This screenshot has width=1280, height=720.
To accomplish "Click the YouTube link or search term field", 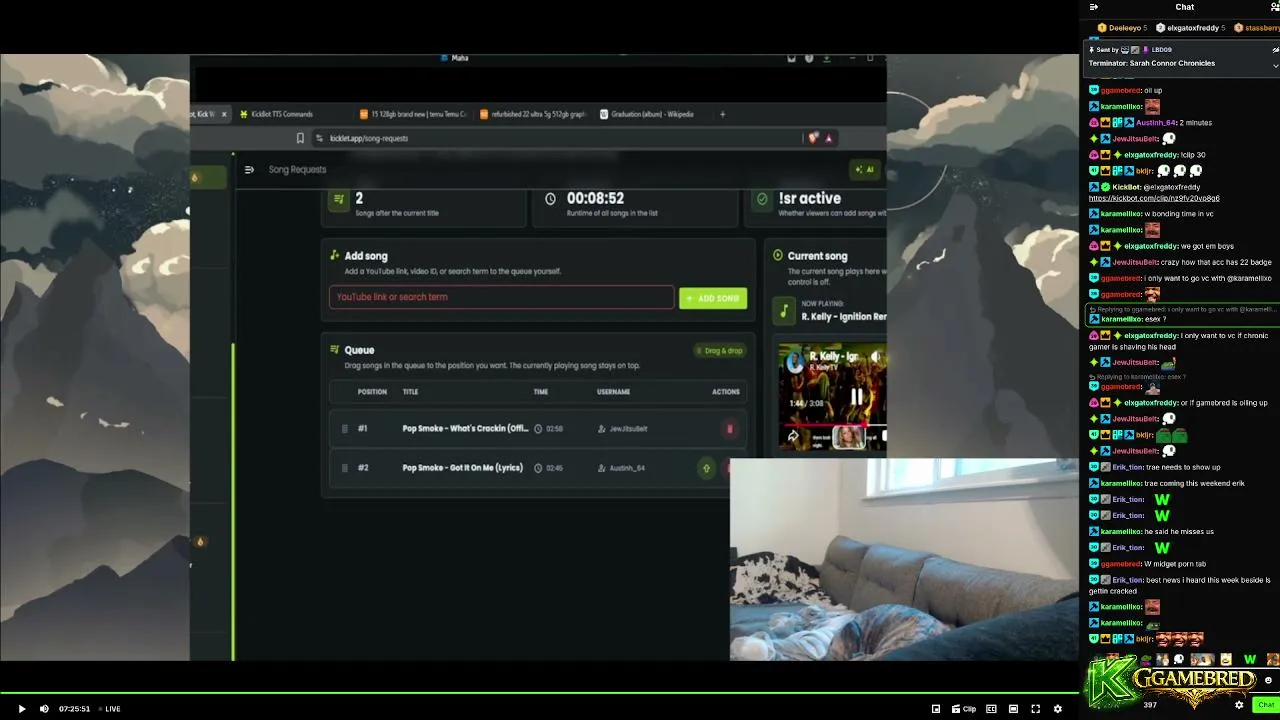I will click(501, 297).
